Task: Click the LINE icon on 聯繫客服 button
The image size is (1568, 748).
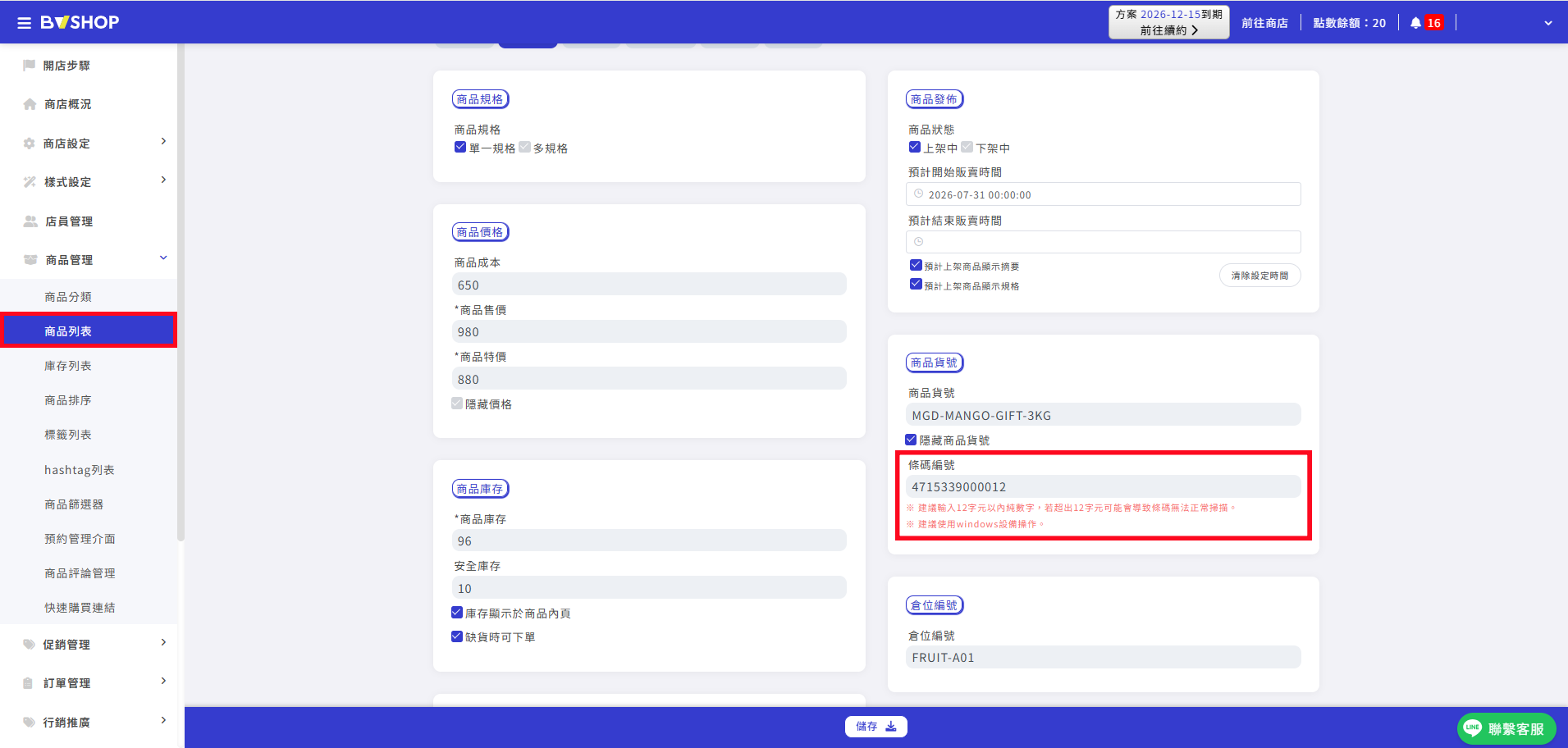Action: tap(1473, 727)
